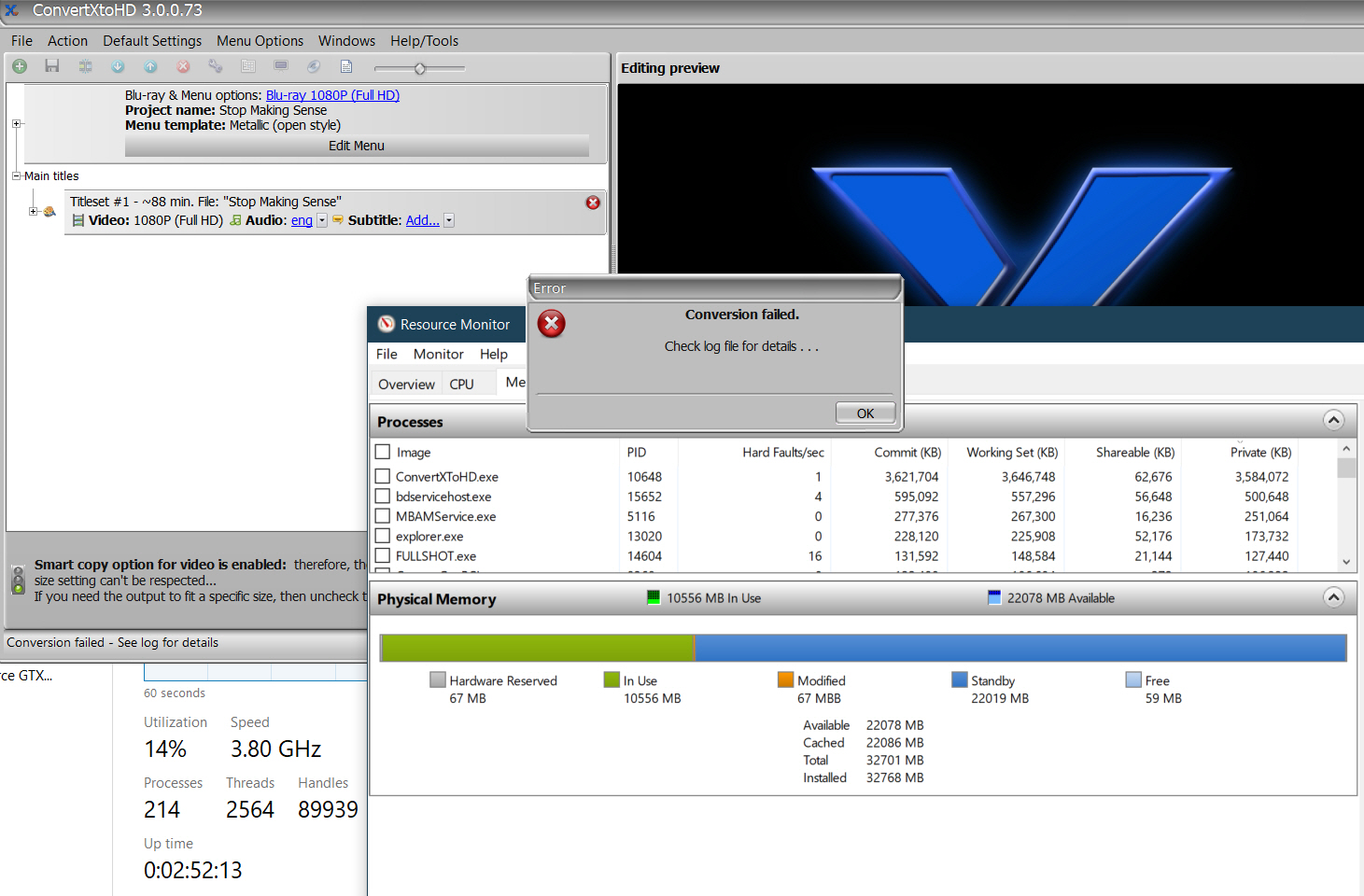Click the merge titles filmstrip toolbar icon

(x=85, y=66)
